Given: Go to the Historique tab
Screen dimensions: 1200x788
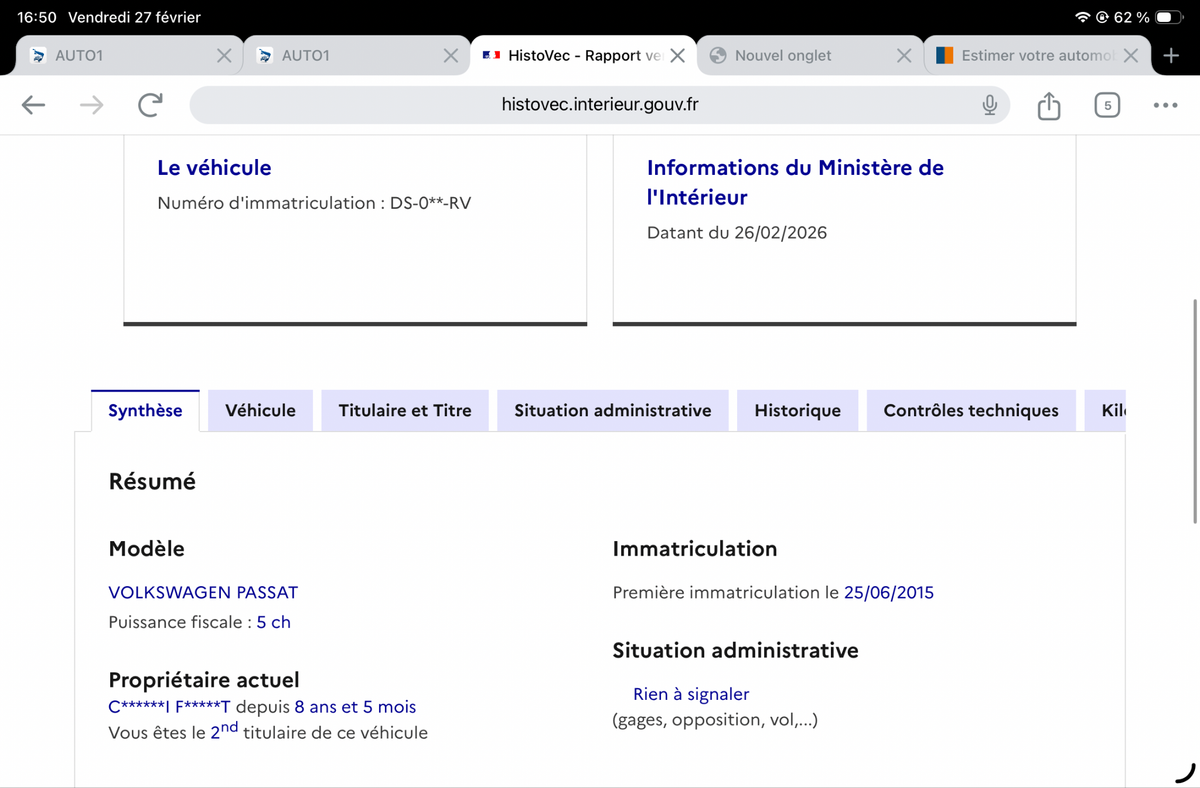Looking at the screenshot, I should pyautogui.click(x=797, y=410).
